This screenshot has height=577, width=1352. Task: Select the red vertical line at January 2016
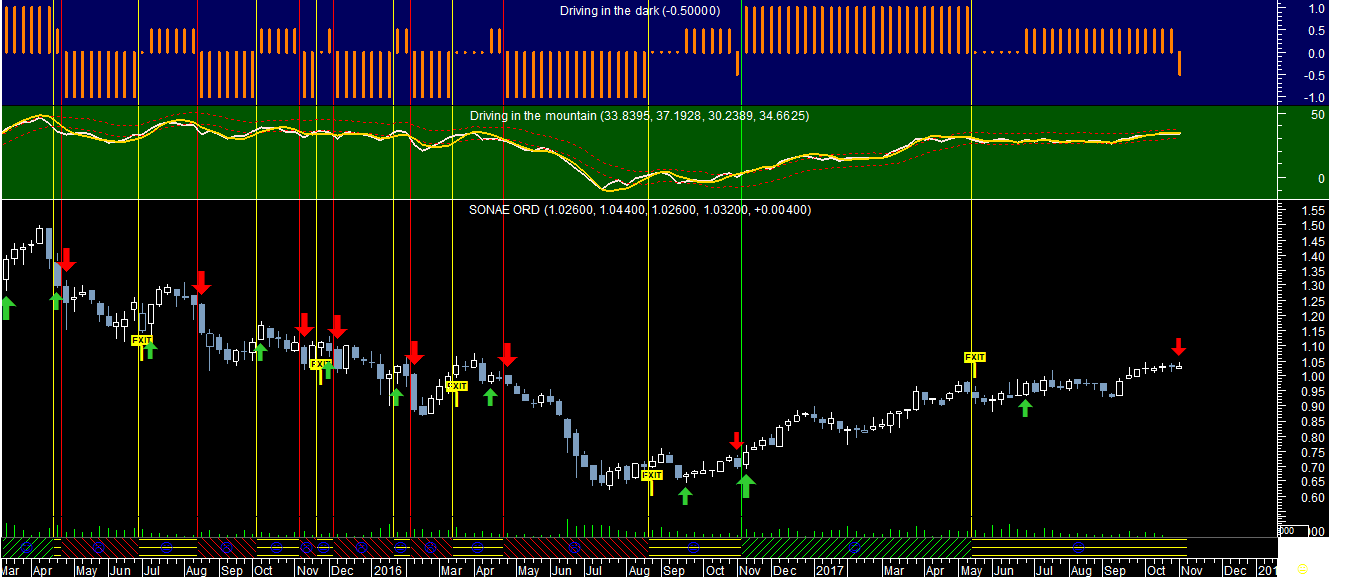[411, 270]
